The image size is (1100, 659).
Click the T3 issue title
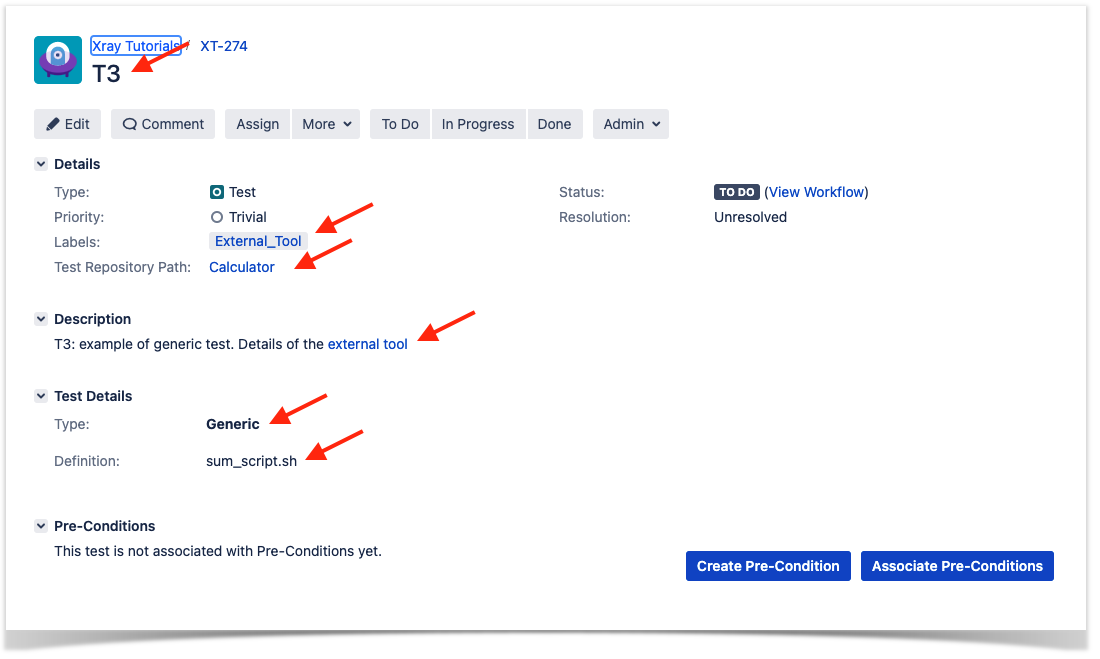(107, 74)
